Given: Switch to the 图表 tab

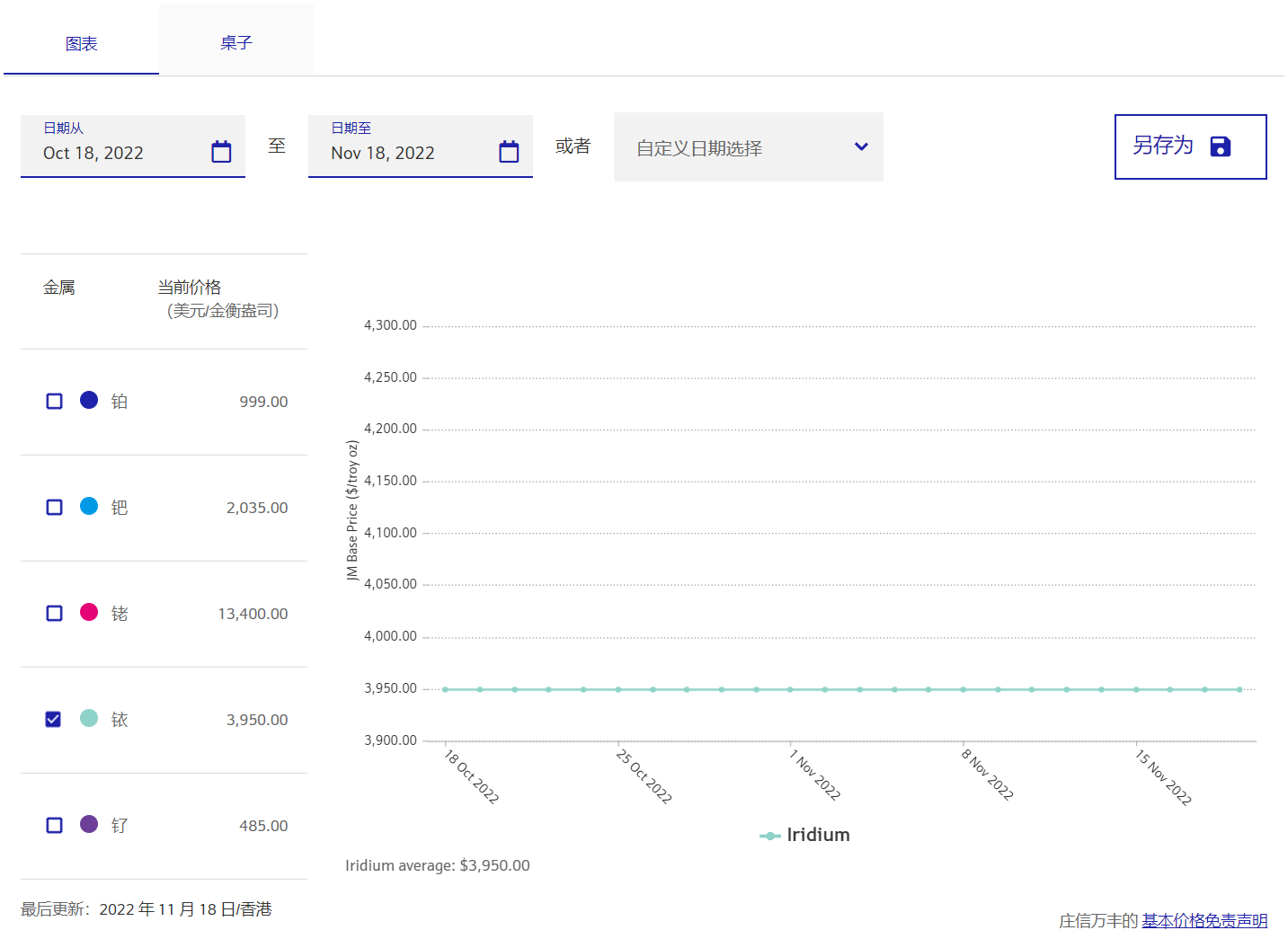Looking at the screenshot, I should pos(82,41).
